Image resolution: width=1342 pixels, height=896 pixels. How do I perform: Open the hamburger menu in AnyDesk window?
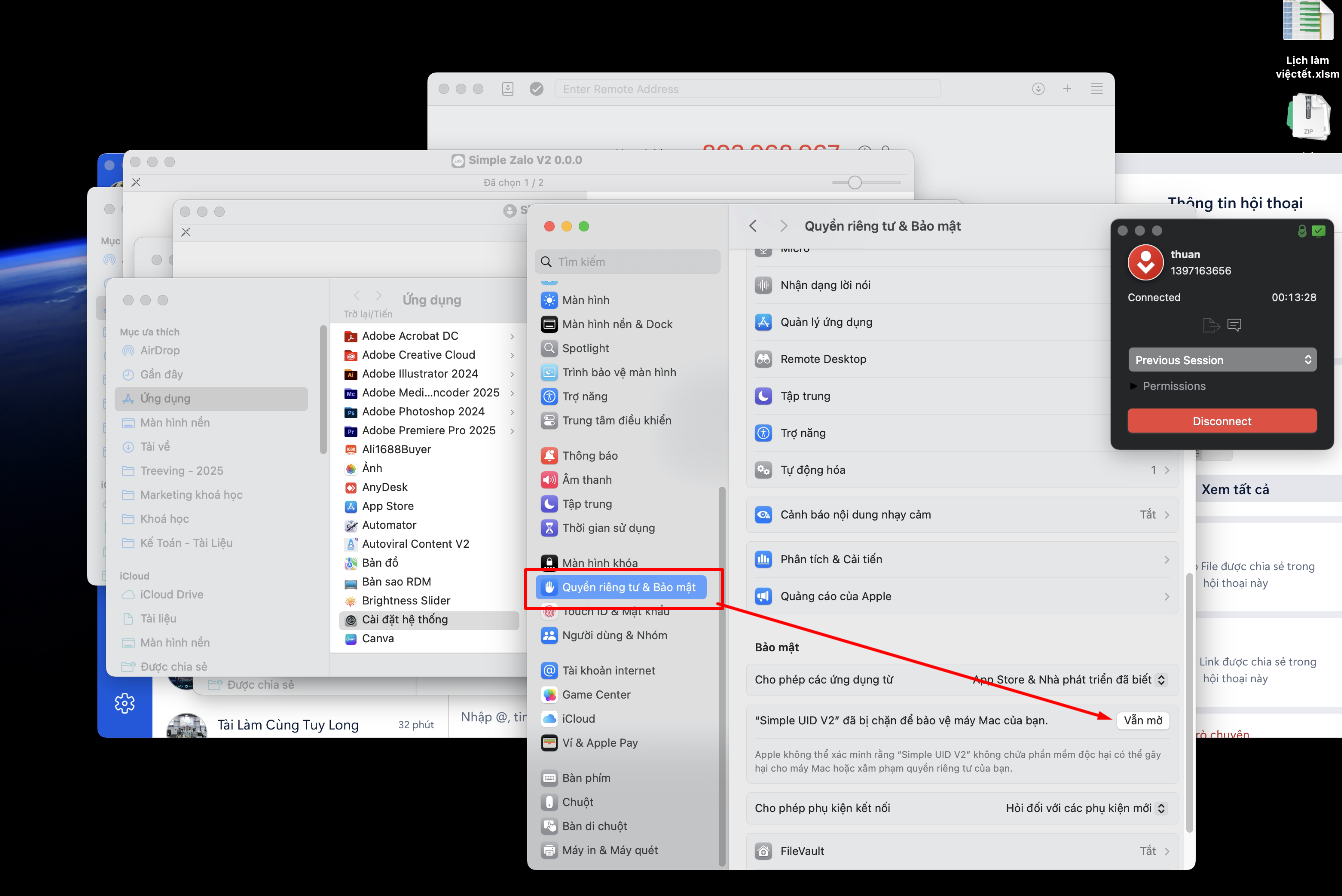click(x=1097, y=89)
